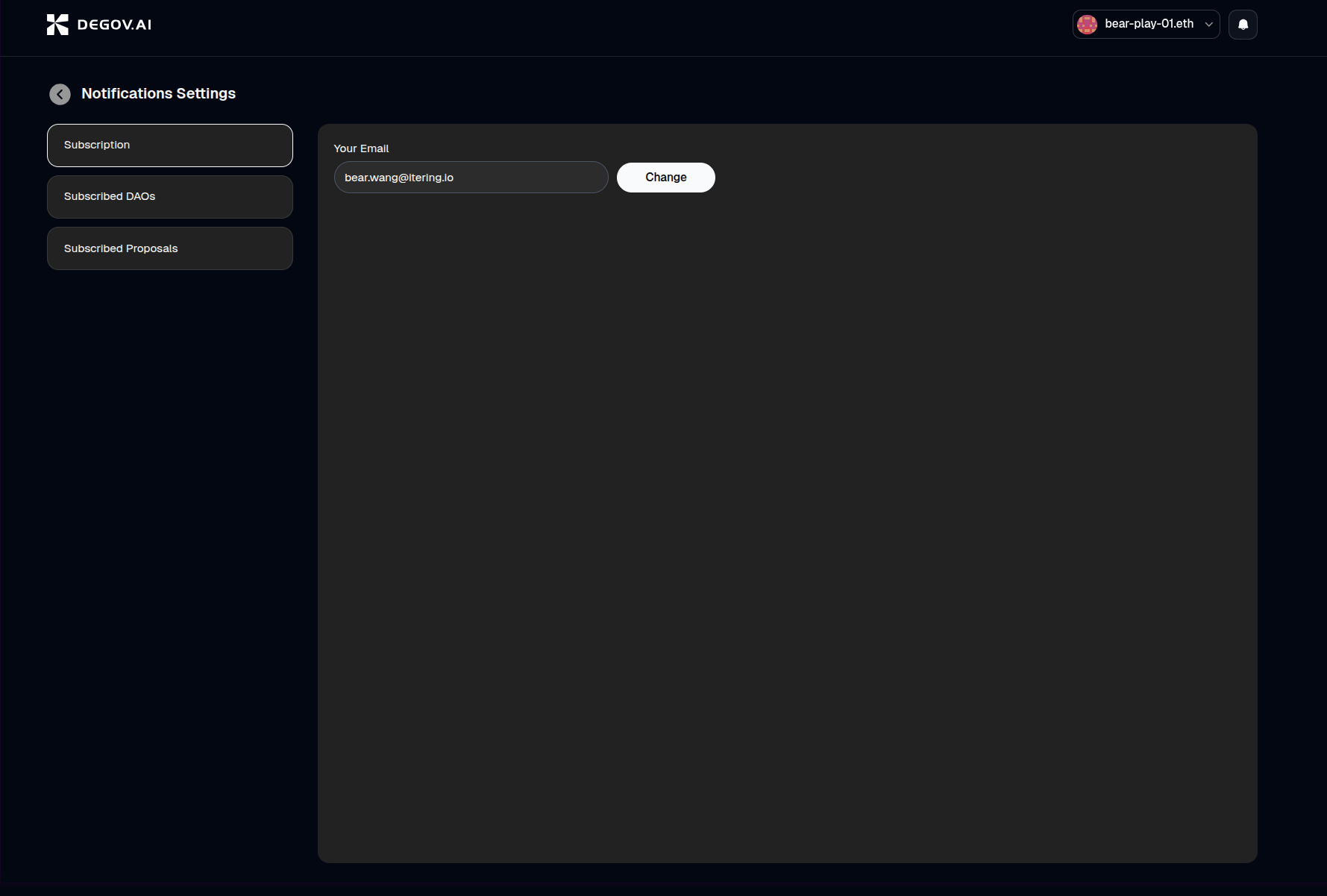
Task: Click the DeGov logo icon
Action: pos(57,25)
